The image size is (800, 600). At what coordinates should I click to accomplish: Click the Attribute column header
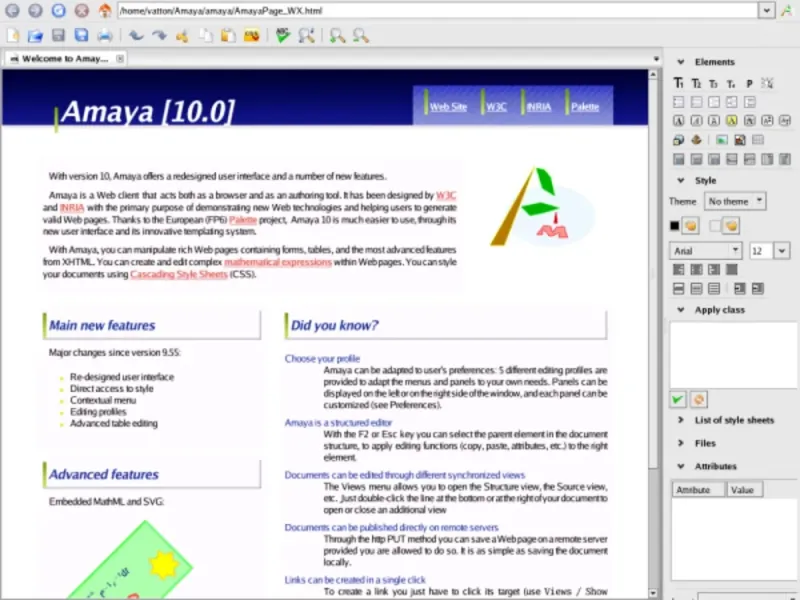[x=697, y=490]
